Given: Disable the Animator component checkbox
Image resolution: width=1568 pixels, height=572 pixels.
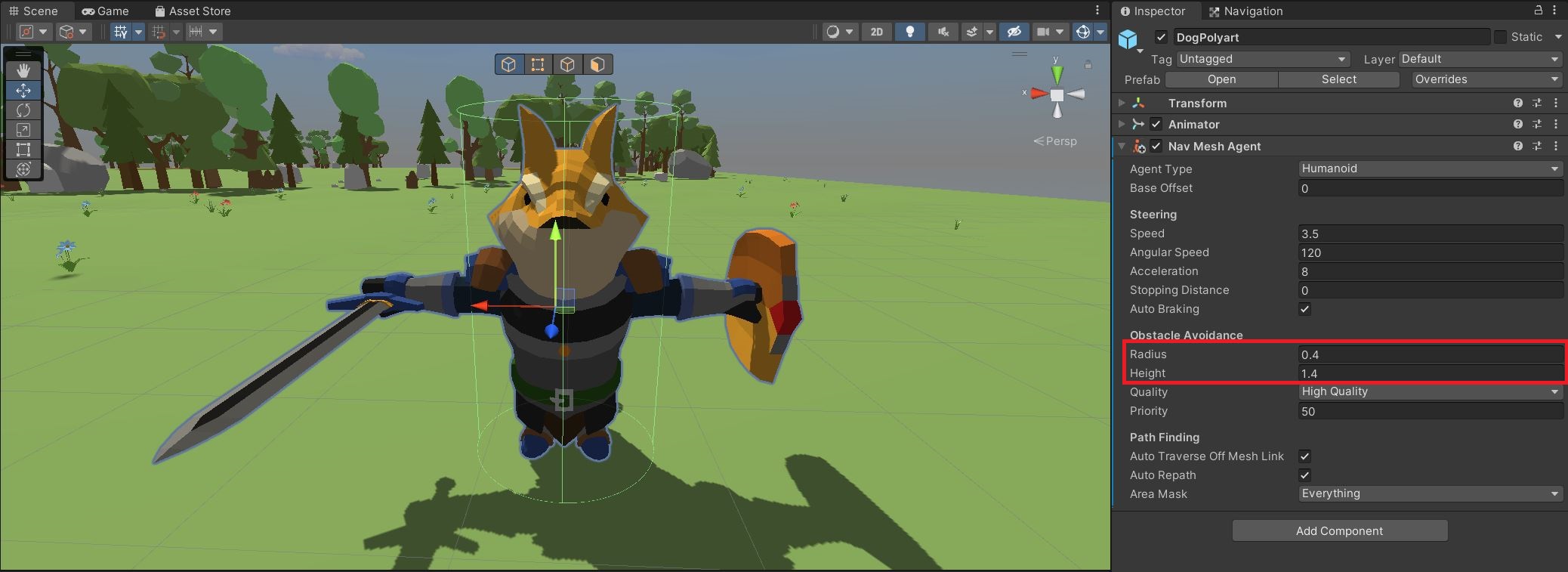Looking at the screenshot, I should 1156,124.
